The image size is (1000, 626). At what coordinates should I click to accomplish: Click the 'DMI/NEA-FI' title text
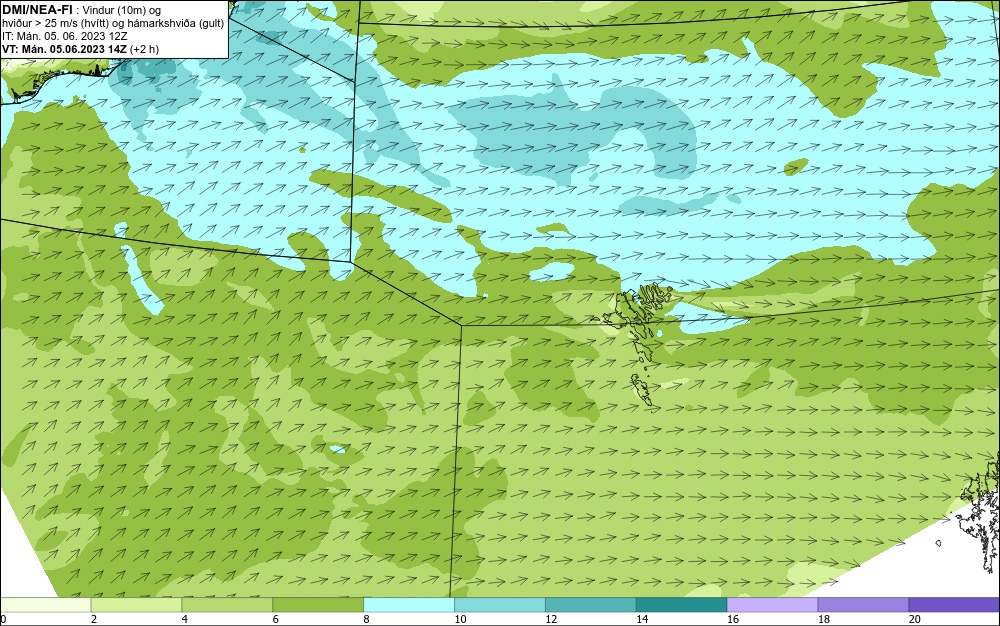pos(37,9)
